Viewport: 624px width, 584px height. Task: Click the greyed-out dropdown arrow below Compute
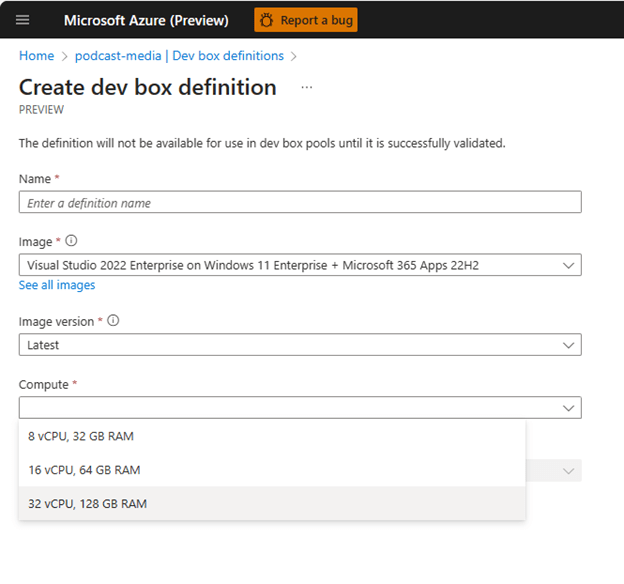tap(568, 470)
